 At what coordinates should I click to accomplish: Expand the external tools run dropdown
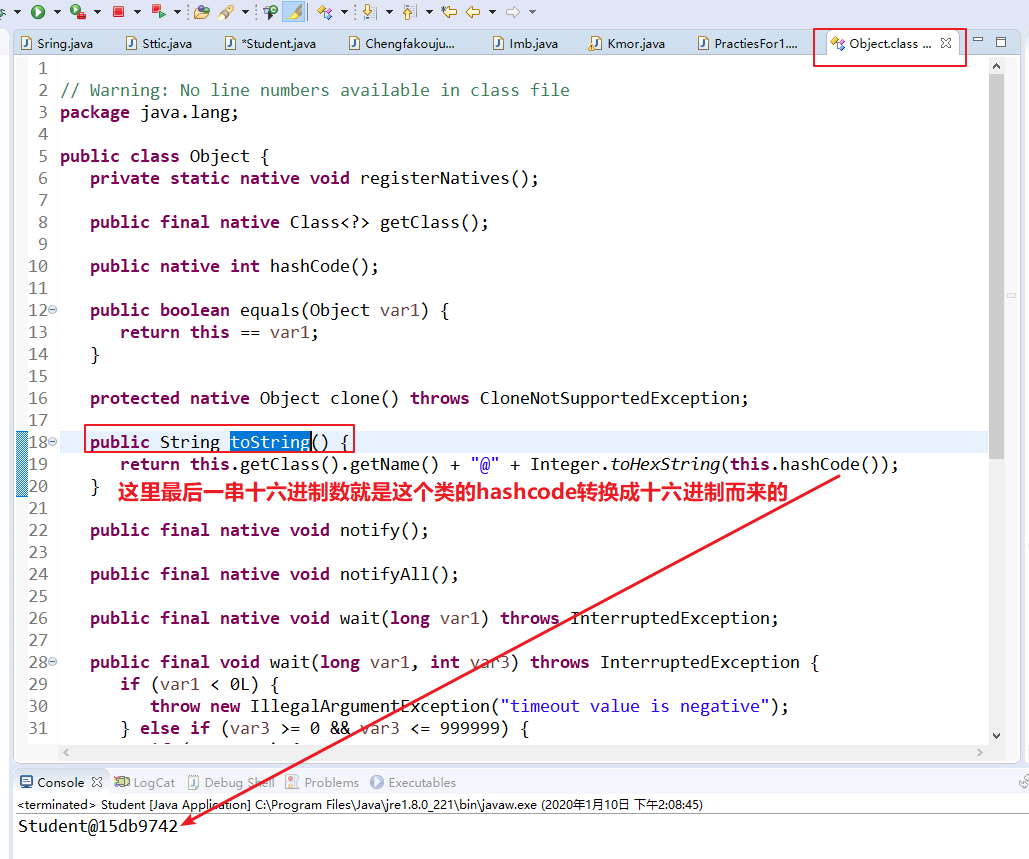pos(98,12)
